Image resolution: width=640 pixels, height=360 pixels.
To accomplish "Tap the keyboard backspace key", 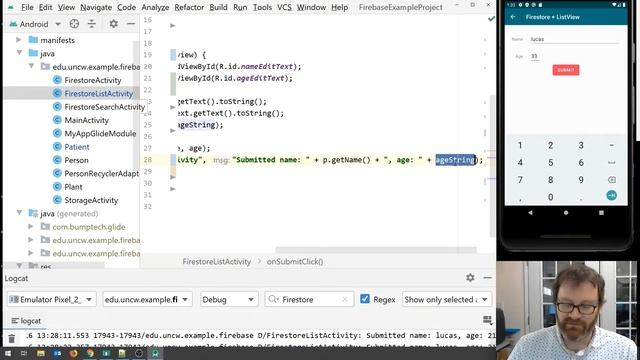I will click(x=611, y=180).
